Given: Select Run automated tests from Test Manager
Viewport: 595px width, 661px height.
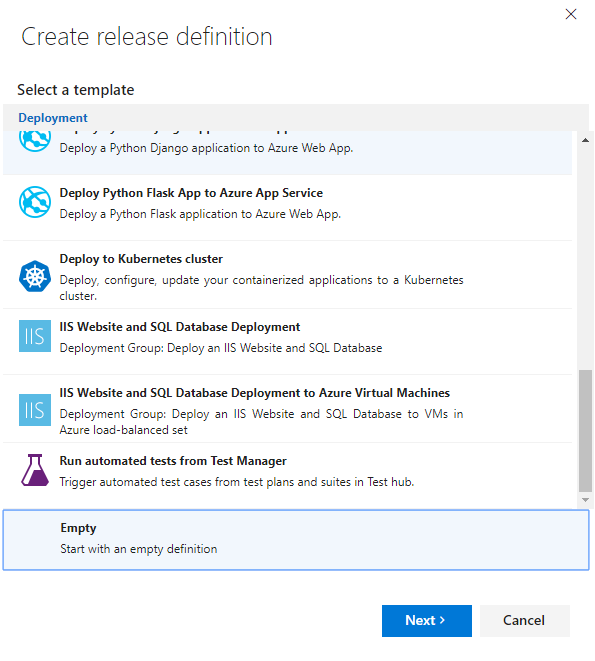Looking at the screenshot, I should tap(173, 461).
